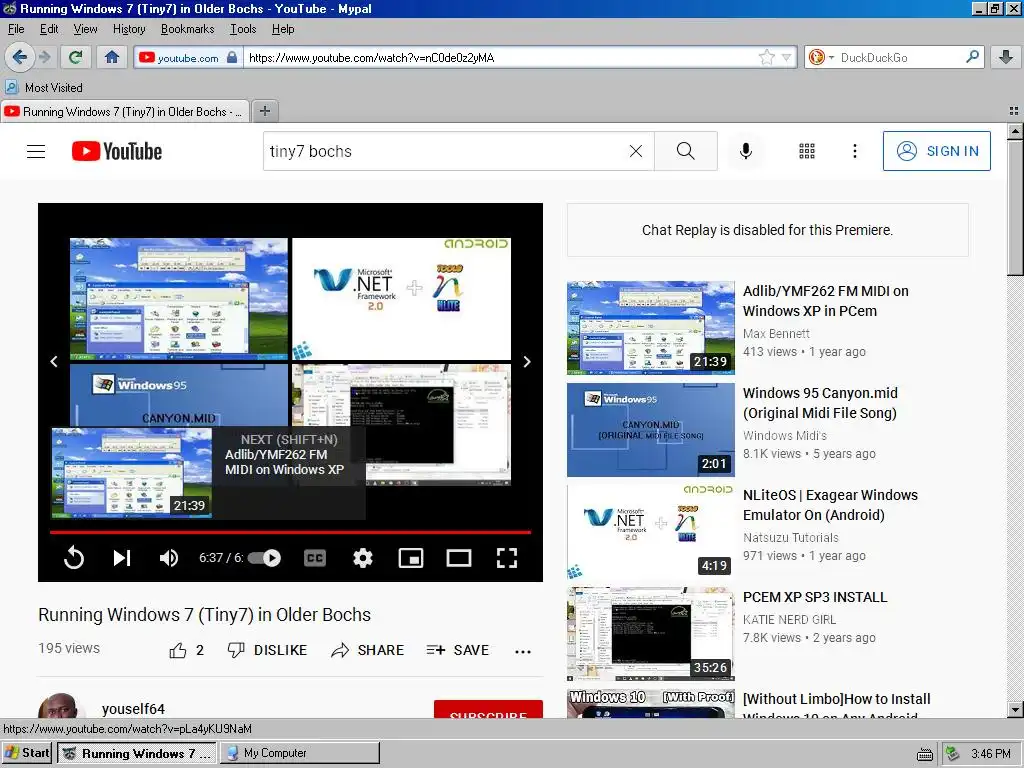The height and width of the screenshot is (768, 1024).
Task: Submit search with the magnifier button
Action: (x=686, y=151)
